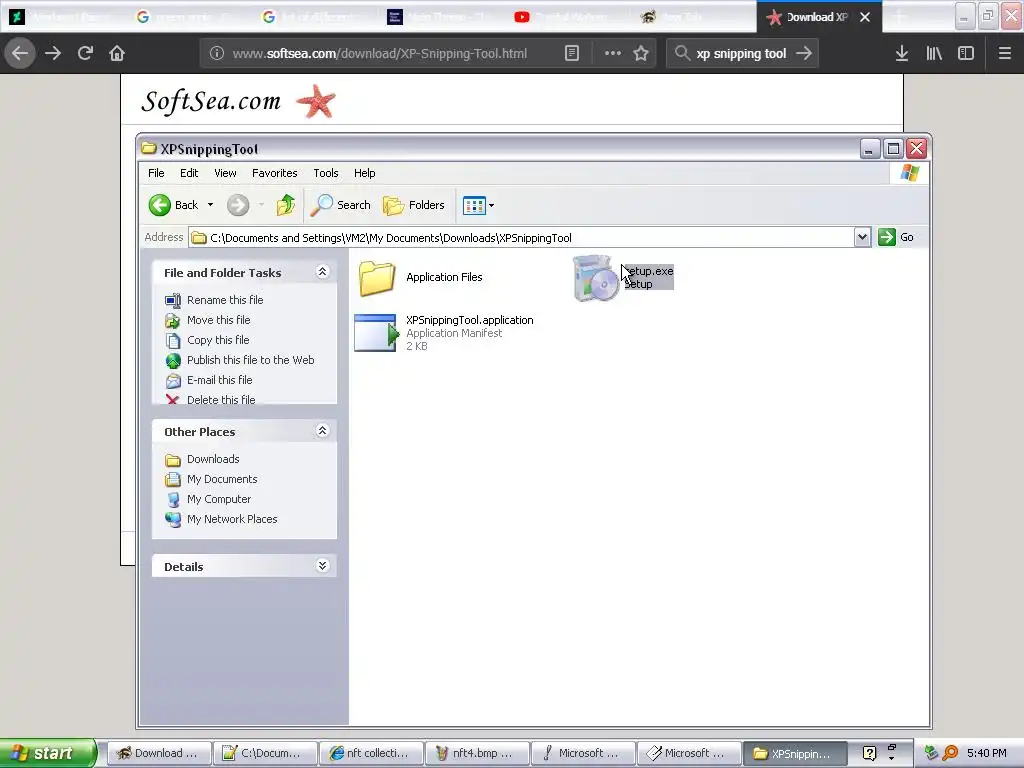This screenshot has height=768, width=1024.
Task: Open Firefox downloads panel
Action: click(x=902, y=54)
